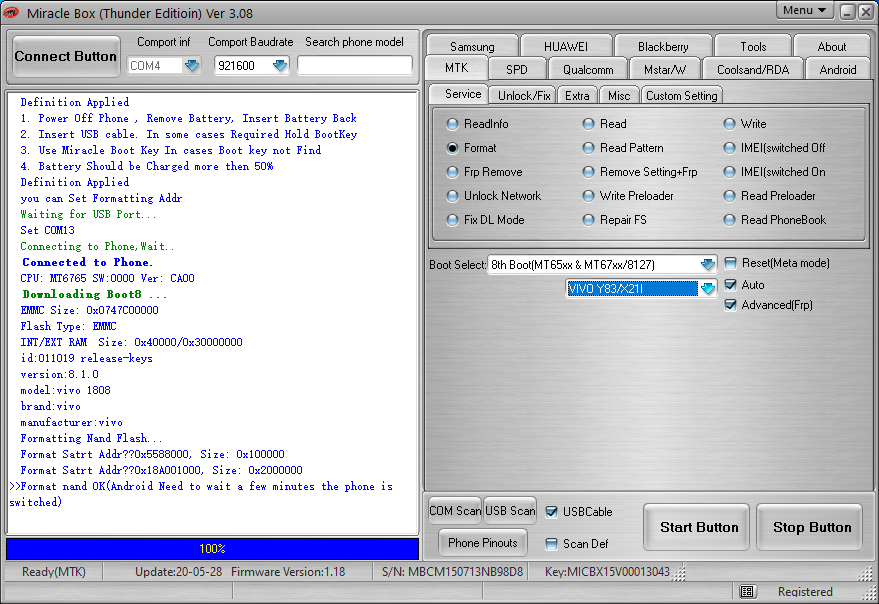This screenshot has width=879, height=604.
Task: Switch to the SPD tab
Action: click(x=516, y=70)
